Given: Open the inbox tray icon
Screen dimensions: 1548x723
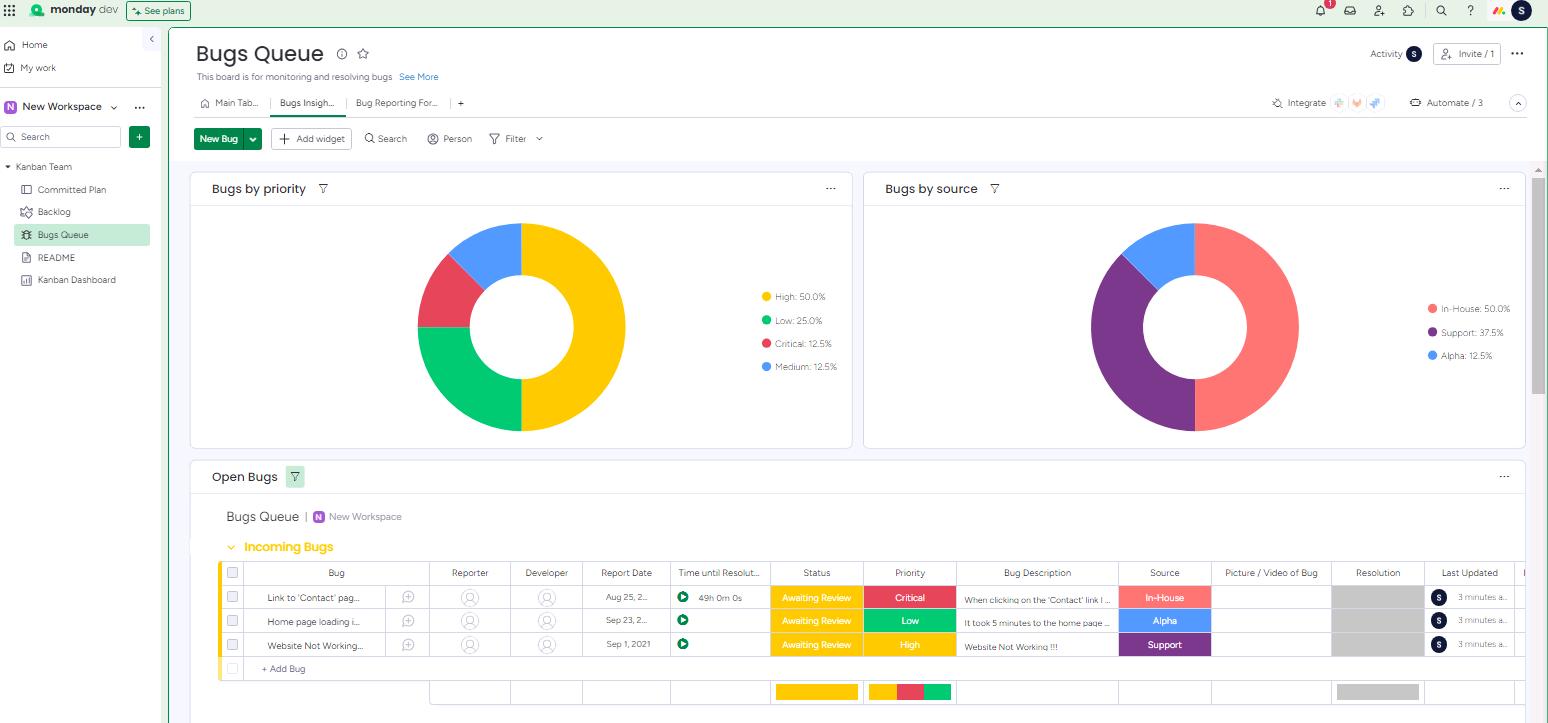Looking at the screenshot, I should point(1349,11).
